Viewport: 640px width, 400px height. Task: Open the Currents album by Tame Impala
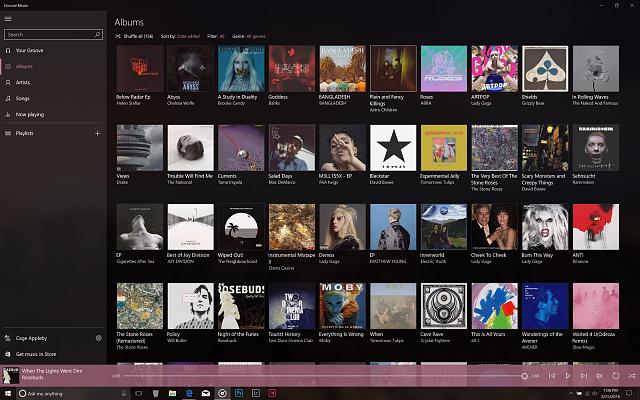click(x=241, y=148)
